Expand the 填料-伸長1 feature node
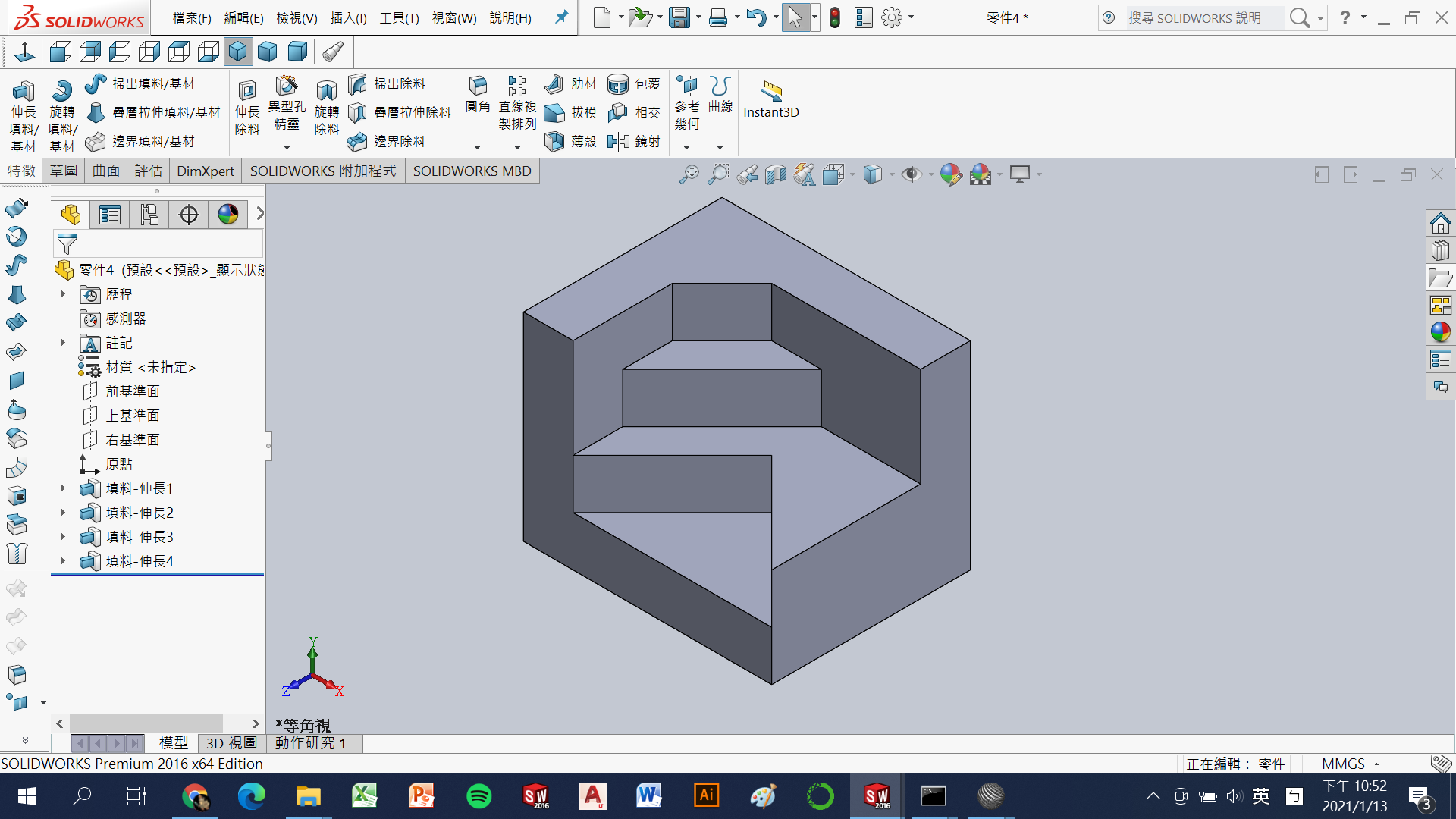This screenshot has width=1456, height=819. [x=63, y=488]
